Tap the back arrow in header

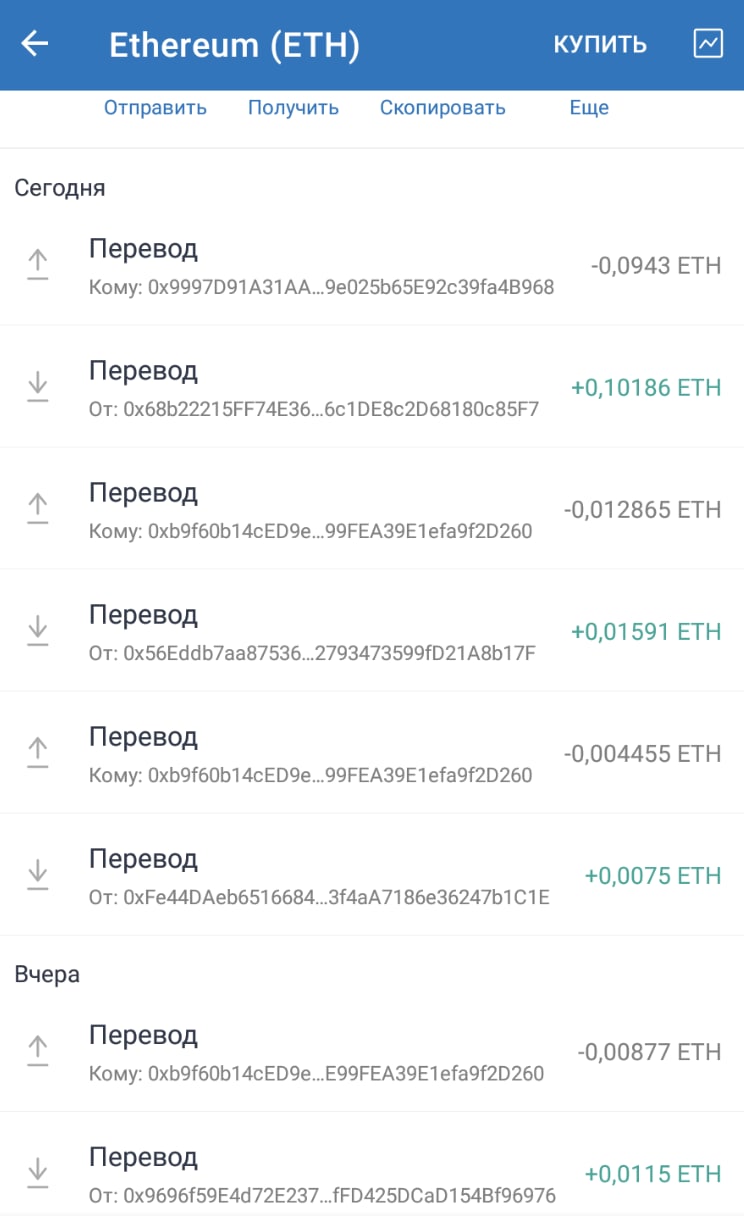click(x=35, y=44)
